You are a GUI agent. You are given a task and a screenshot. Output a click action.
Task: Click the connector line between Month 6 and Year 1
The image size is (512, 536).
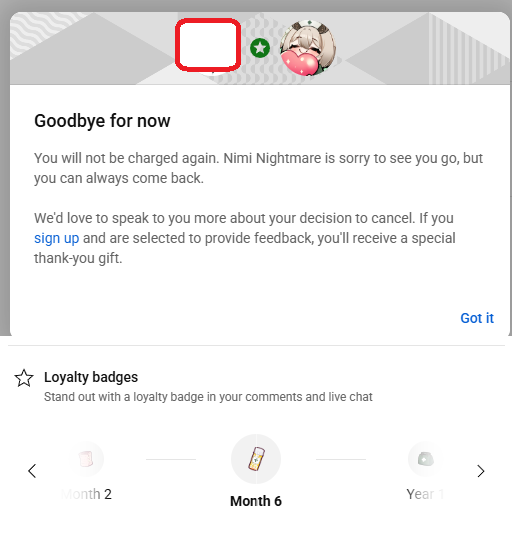(341, 459)
